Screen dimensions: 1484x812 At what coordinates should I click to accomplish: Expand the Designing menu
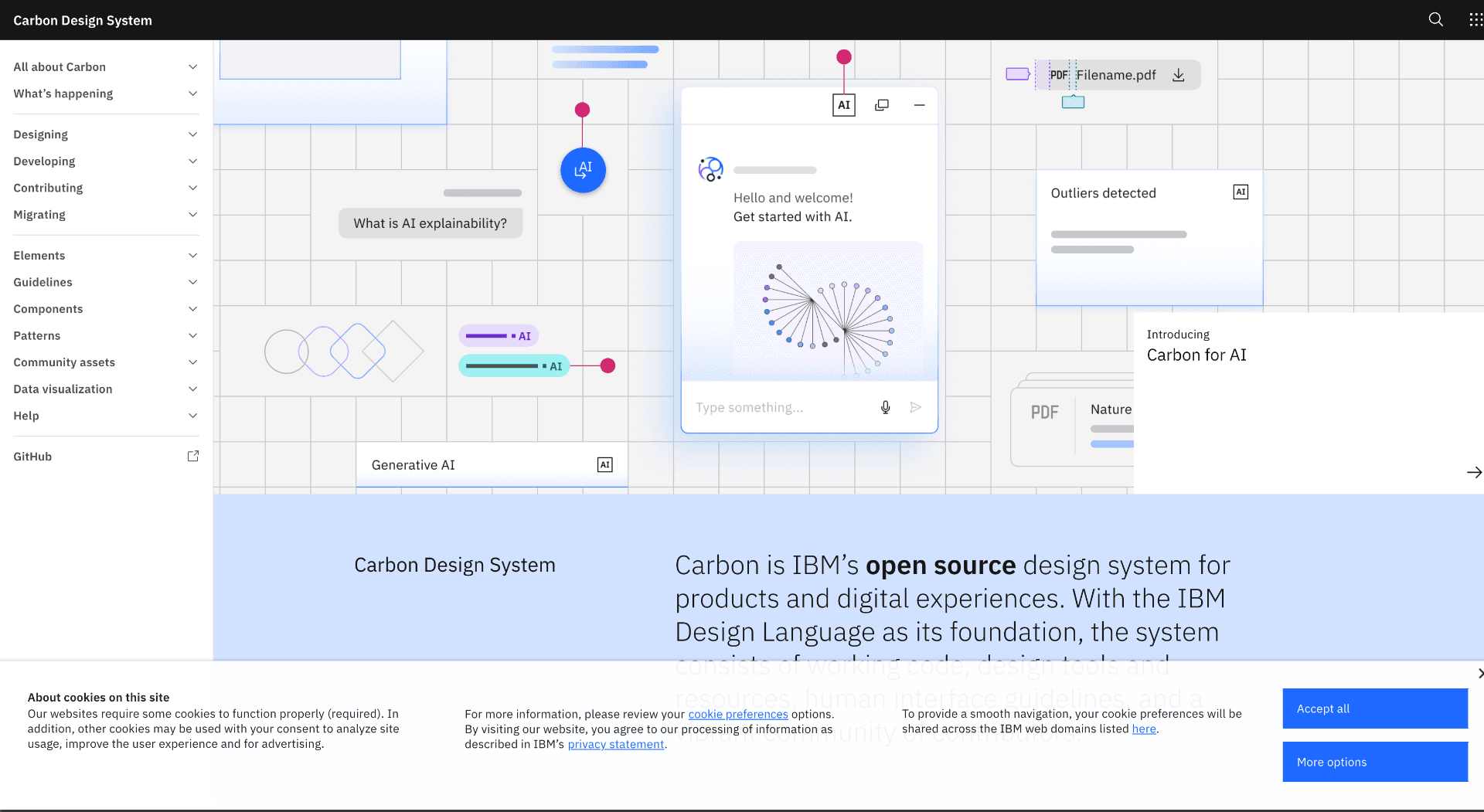(106, 134)
